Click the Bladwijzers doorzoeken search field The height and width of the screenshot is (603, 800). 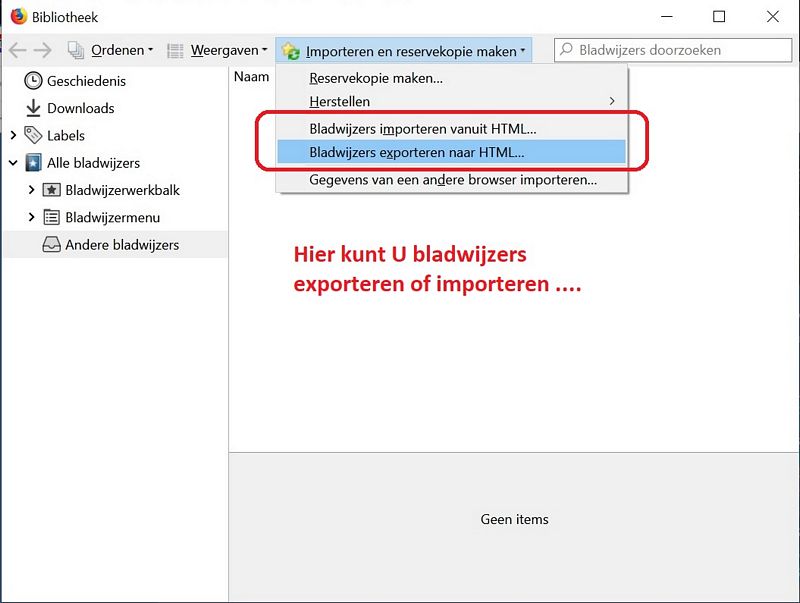[673, 50]
